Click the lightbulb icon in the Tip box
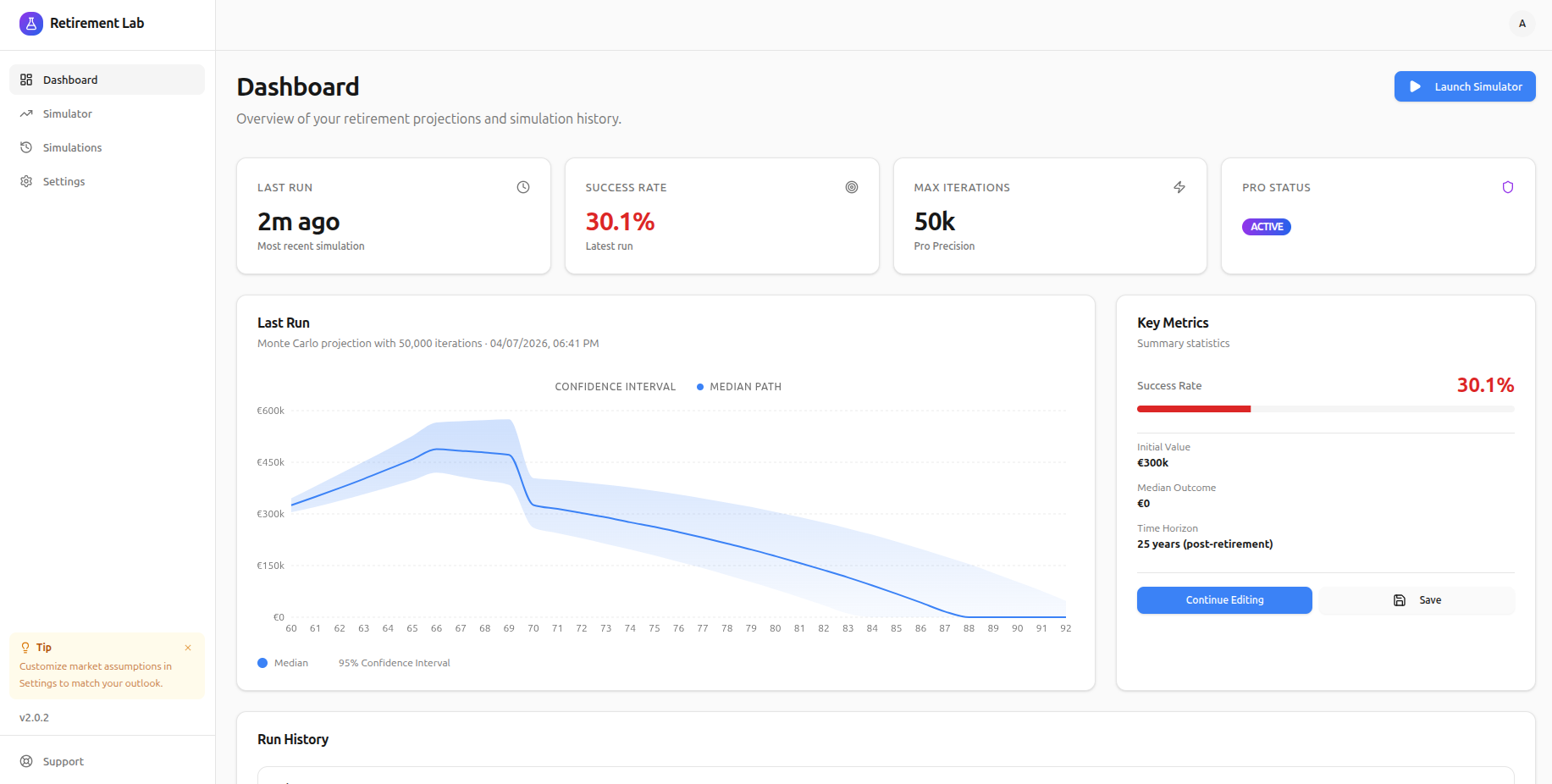The height and width of the screenshot is (784, 1552). (x=25, y=648)
